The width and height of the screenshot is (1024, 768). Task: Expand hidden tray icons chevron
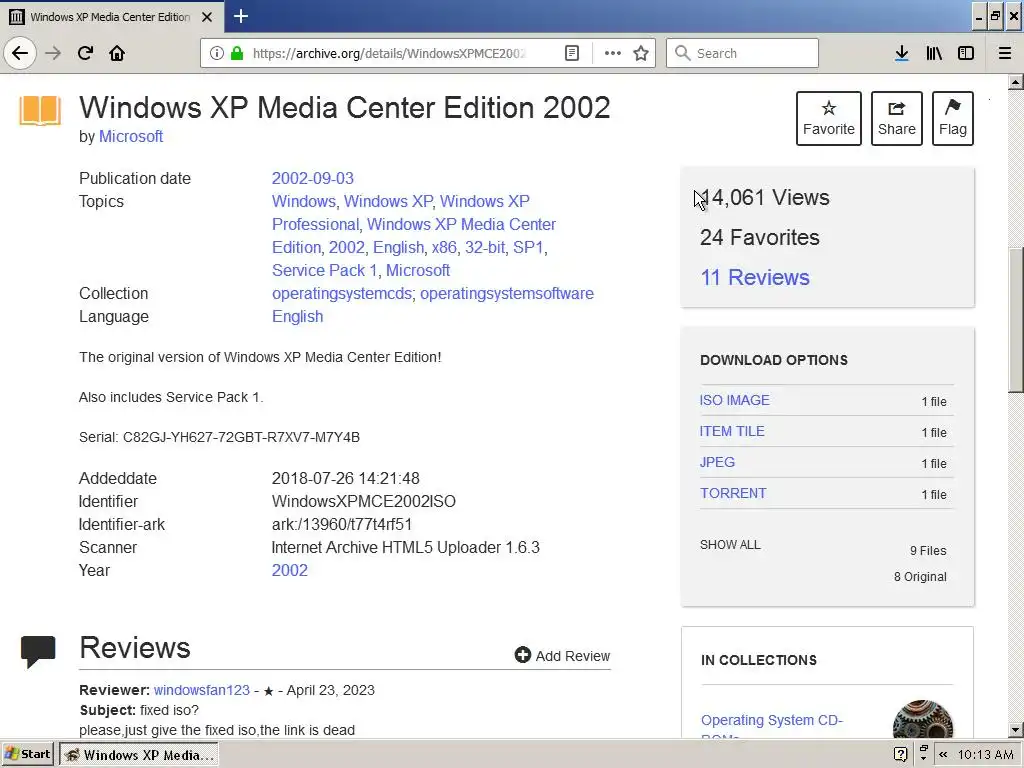point(943,754)
